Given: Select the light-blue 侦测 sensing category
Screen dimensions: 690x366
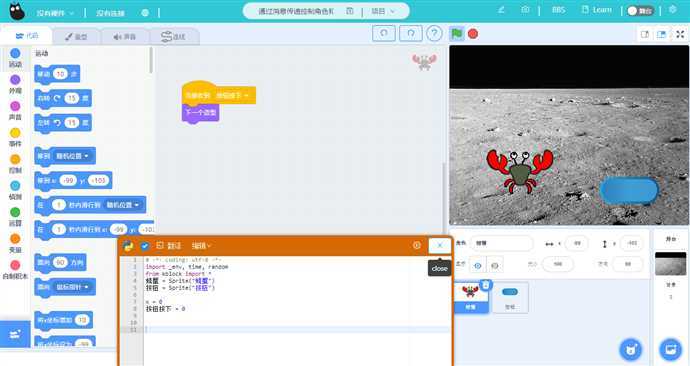Looking at the screenshot, I should (15, 190).
